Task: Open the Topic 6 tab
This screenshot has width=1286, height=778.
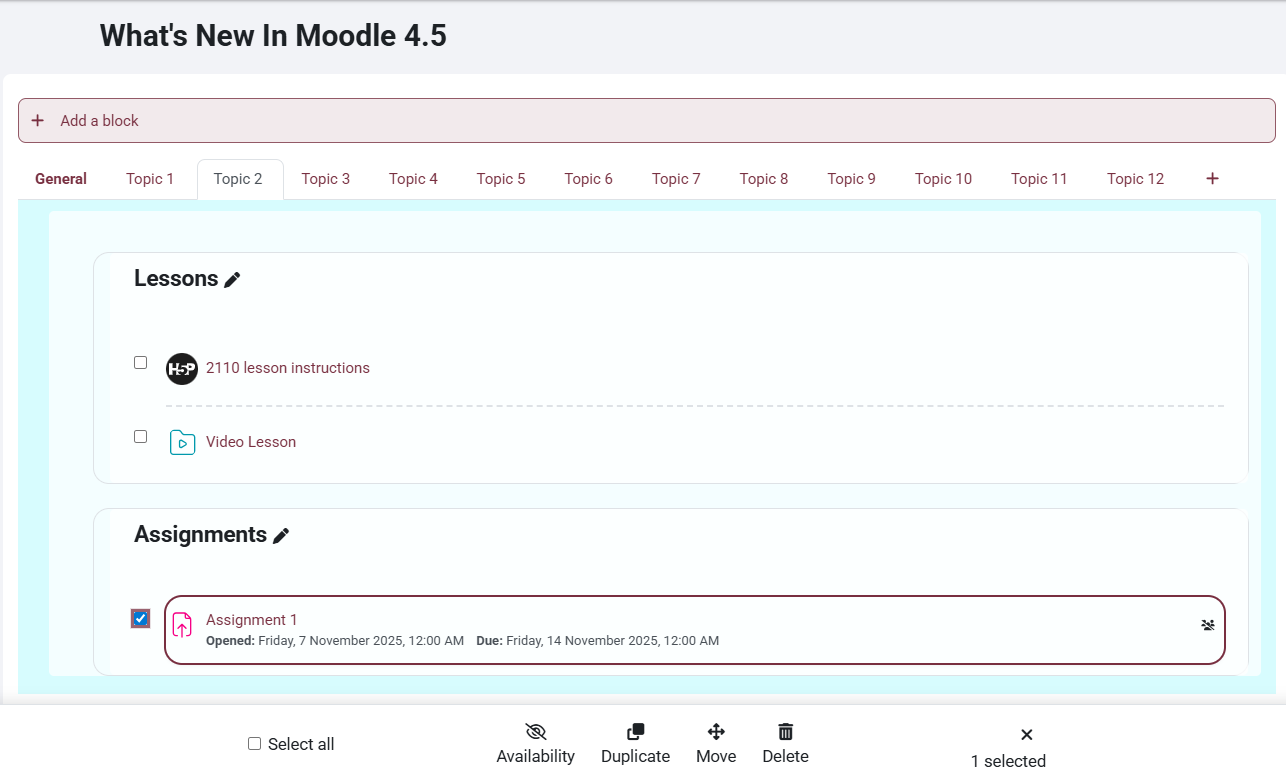Action: (x=589, y=179)
